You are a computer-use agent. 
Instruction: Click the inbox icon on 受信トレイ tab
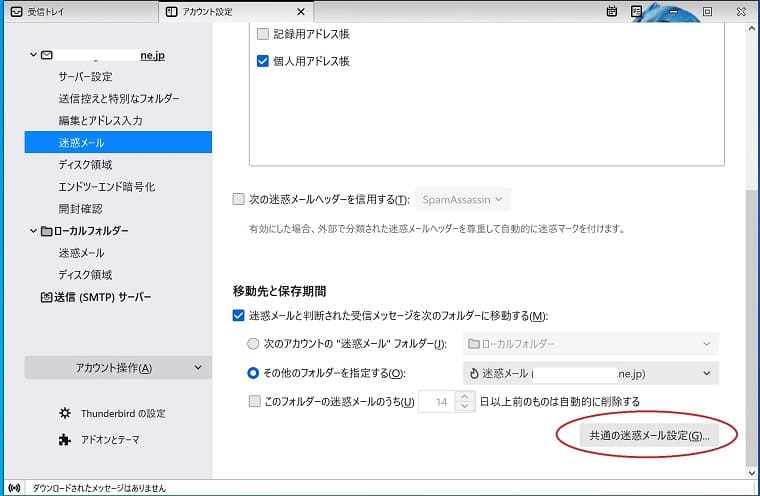[x=16, y=12]
